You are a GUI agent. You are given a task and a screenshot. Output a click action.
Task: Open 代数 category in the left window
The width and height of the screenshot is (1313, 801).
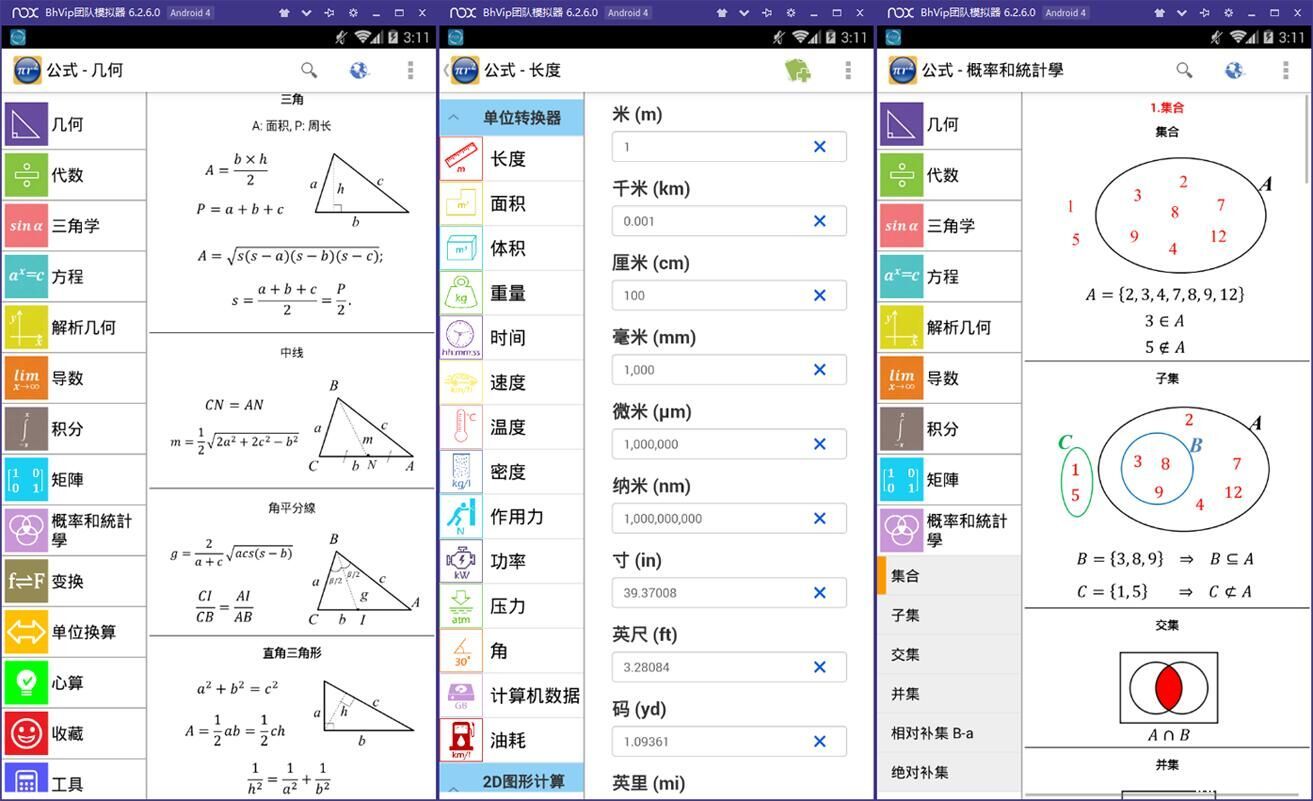74,175
